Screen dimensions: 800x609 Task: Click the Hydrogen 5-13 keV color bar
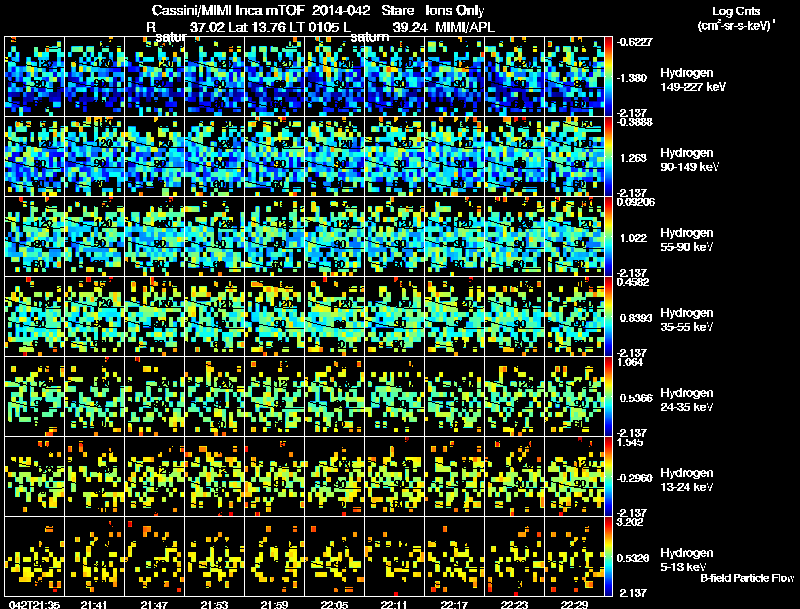(608, 556)
